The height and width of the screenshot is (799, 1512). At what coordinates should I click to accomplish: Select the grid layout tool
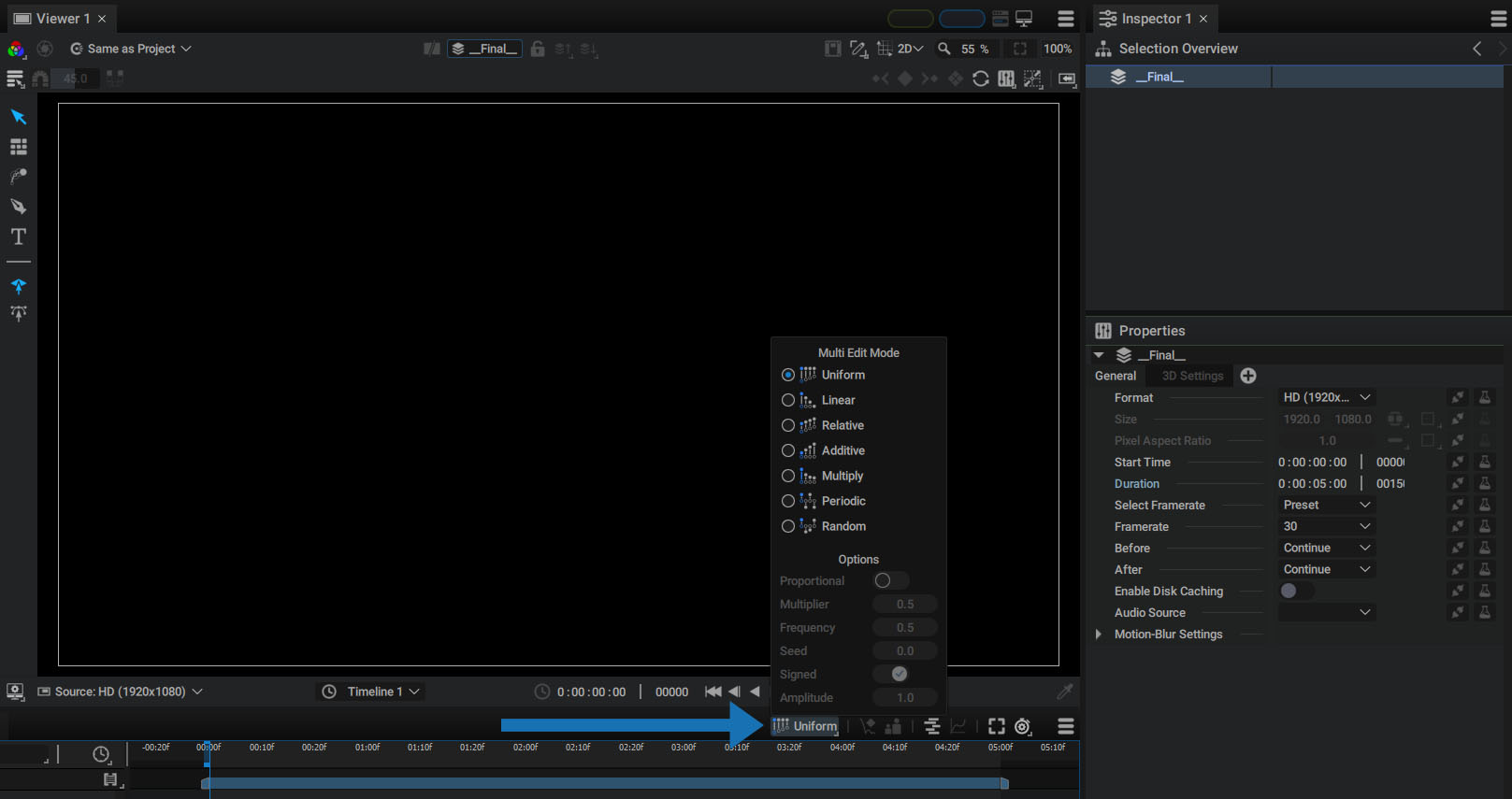coord(18,147)
